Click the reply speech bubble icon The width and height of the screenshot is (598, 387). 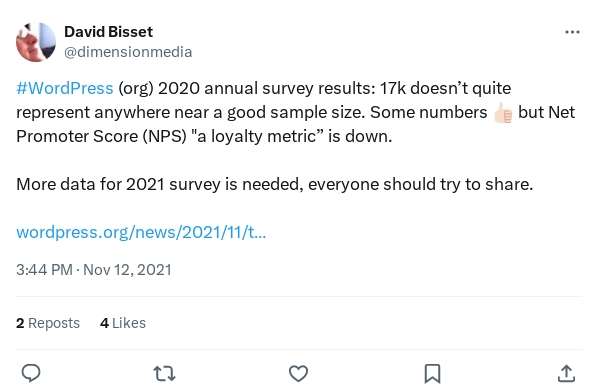pos(31,373)
